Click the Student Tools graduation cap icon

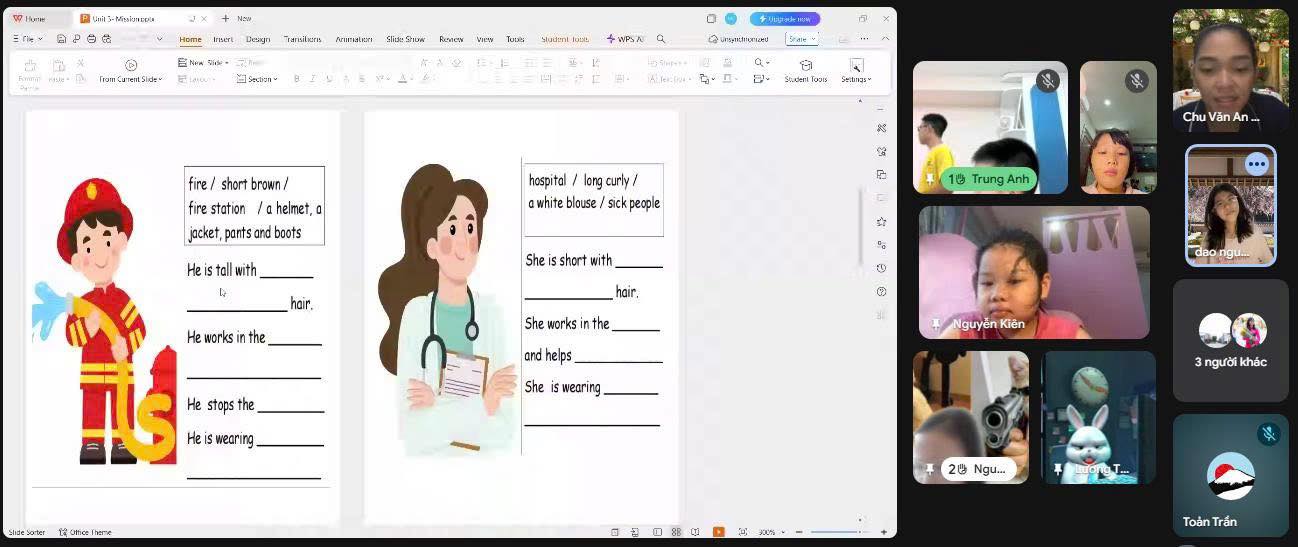click(x=805, y=65)
